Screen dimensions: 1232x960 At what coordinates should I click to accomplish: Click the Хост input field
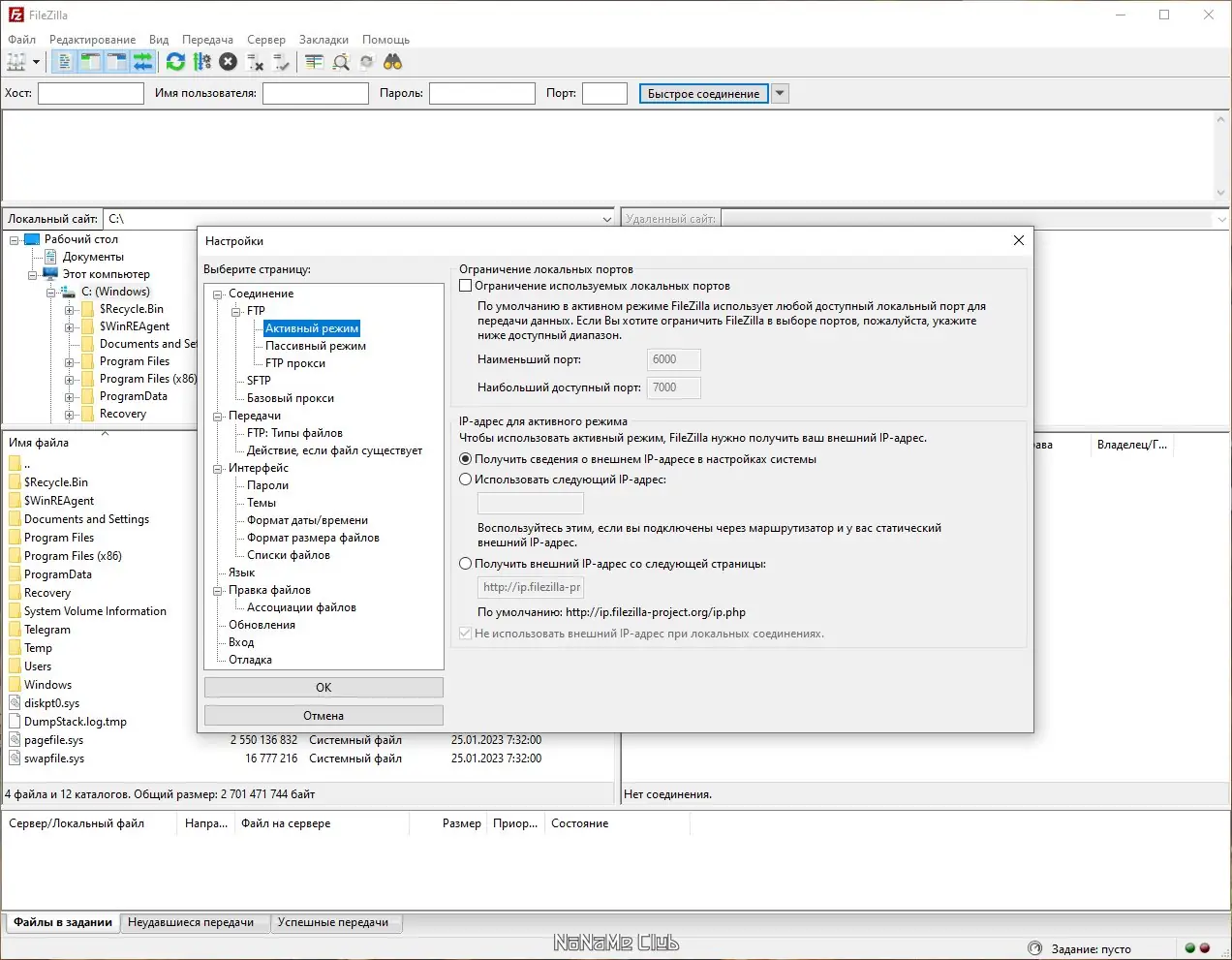90,93
